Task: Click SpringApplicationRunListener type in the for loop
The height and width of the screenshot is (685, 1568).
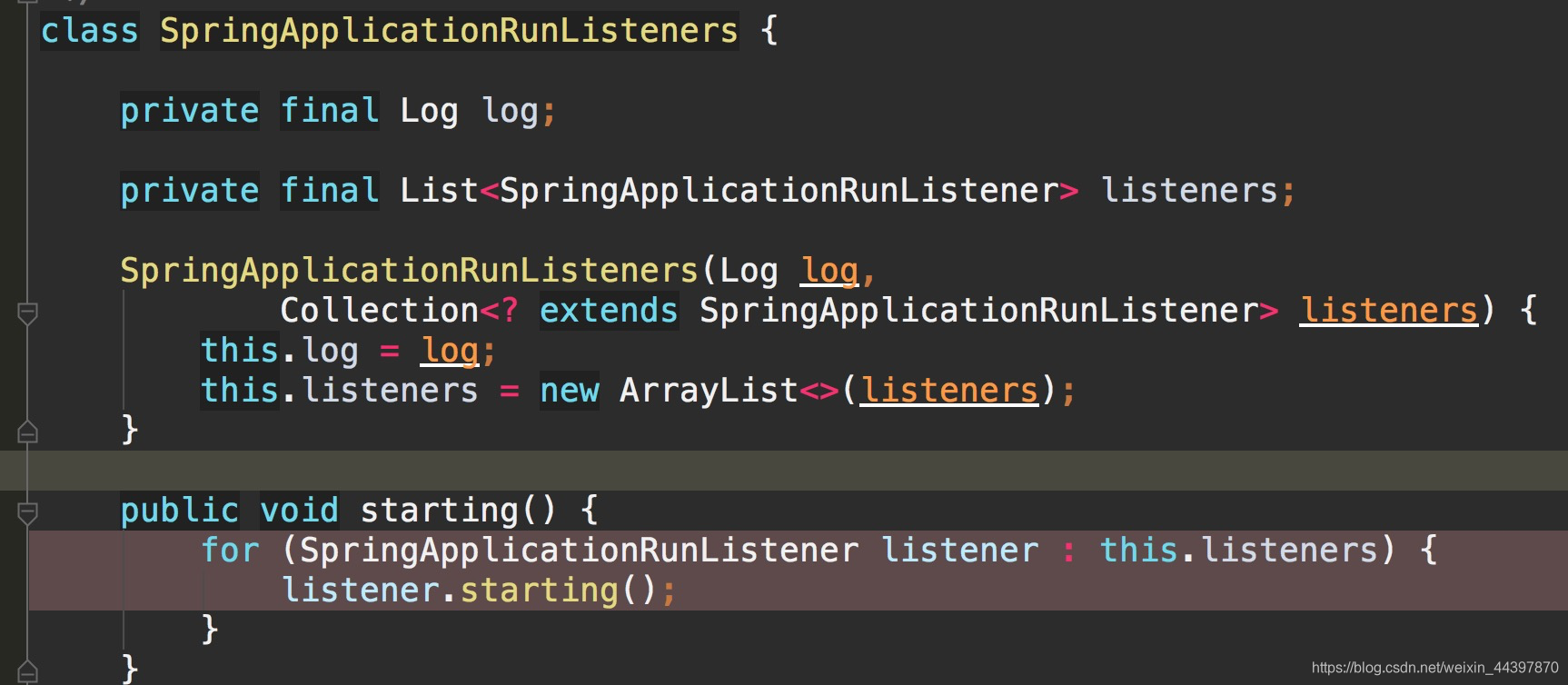Action: point(579,551)
